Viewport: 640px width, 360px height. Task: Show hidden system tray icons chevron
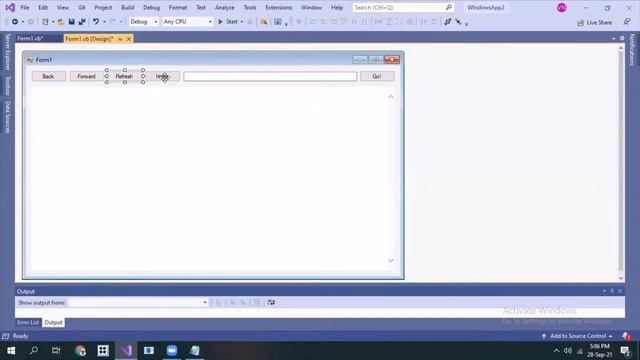click(x=556, y=351)
